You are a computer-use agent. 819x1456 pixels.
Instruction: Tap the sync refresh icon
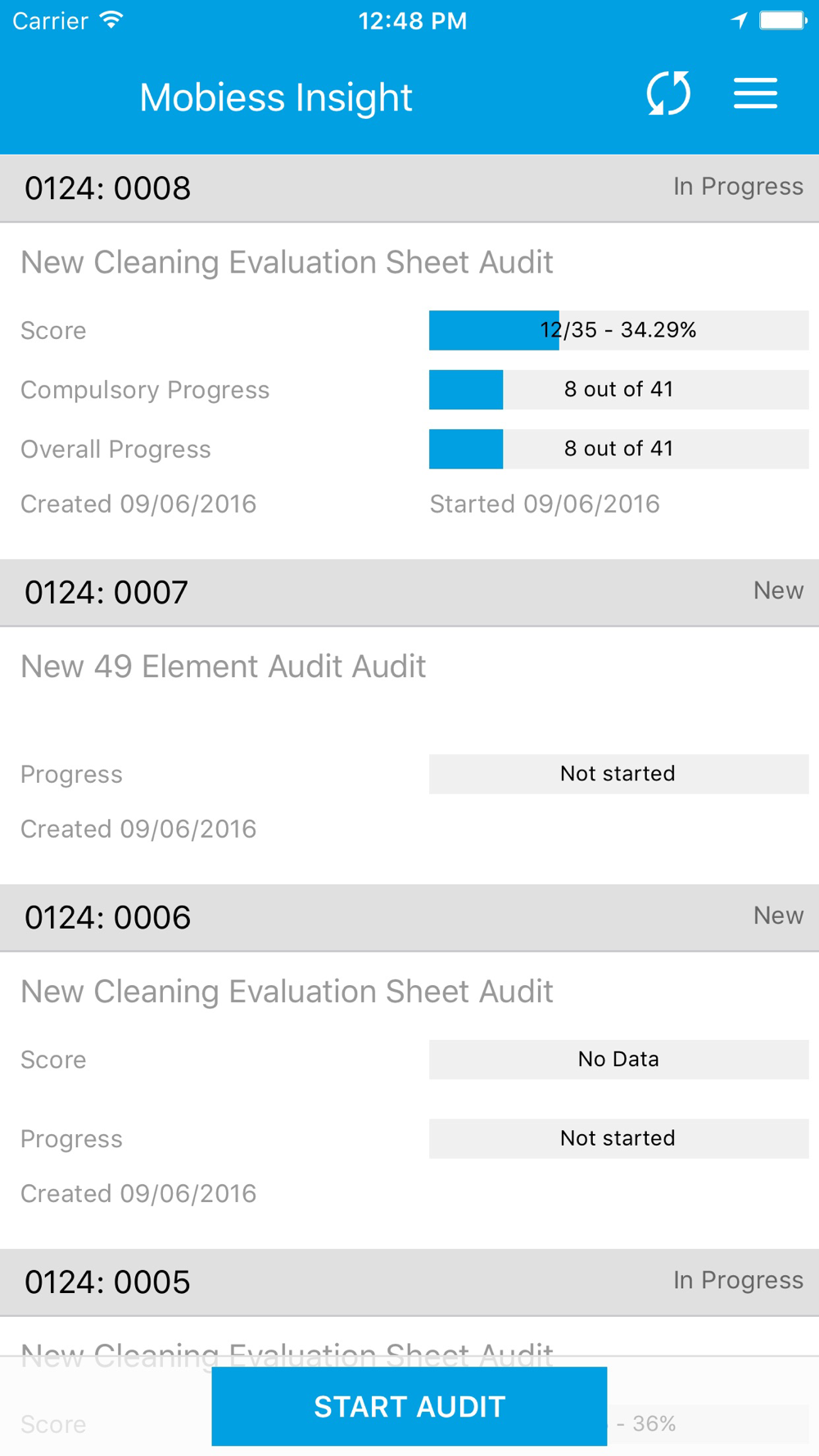point(668,93)
